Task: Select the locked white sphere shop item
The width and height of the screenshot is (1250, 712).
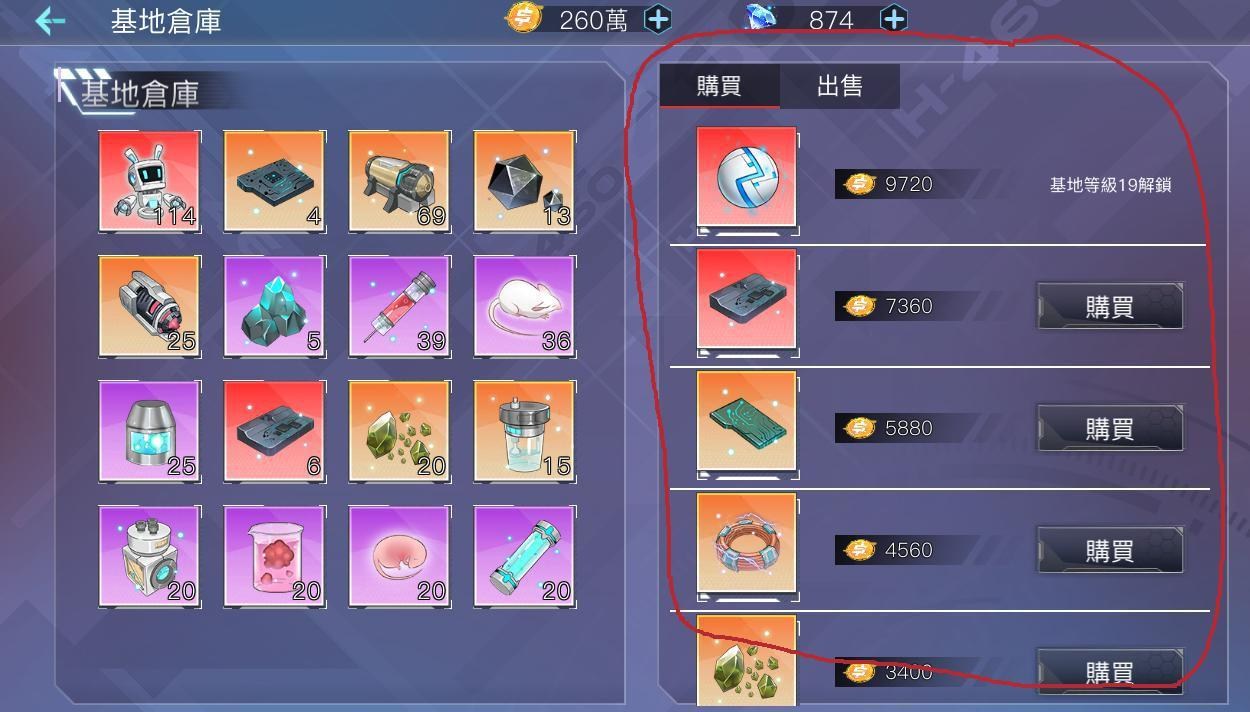Action: point(747,179)
